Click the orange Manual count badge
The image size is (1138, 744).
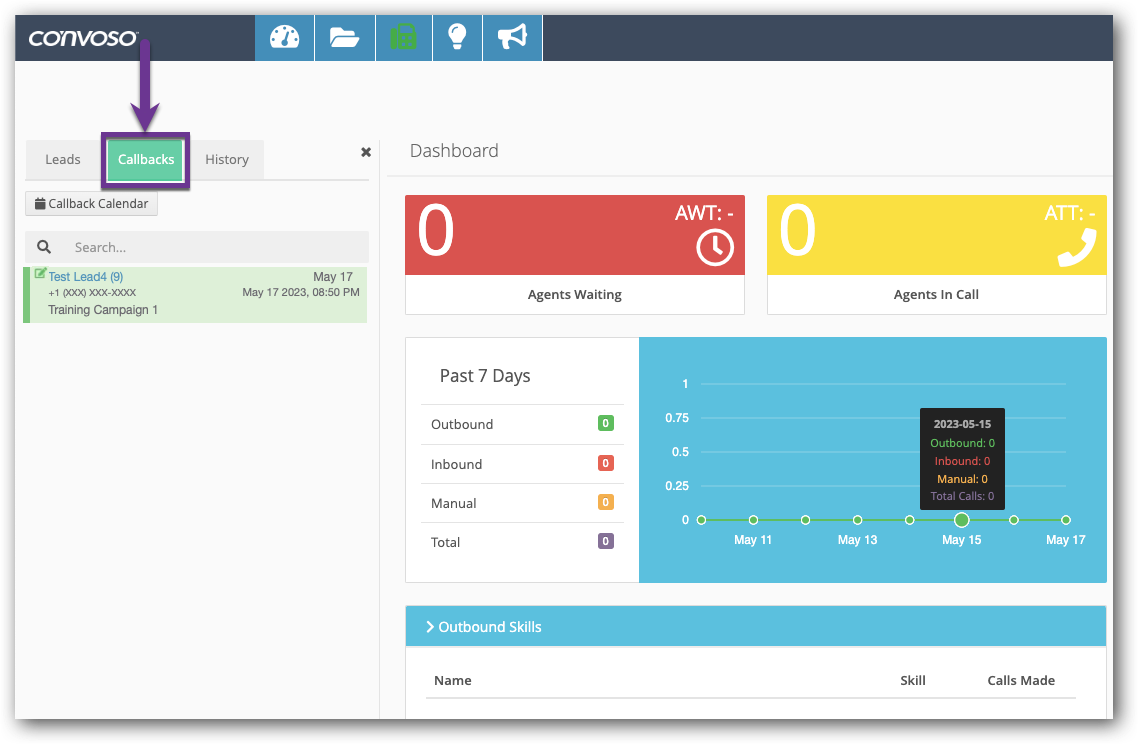coord(606,502)
